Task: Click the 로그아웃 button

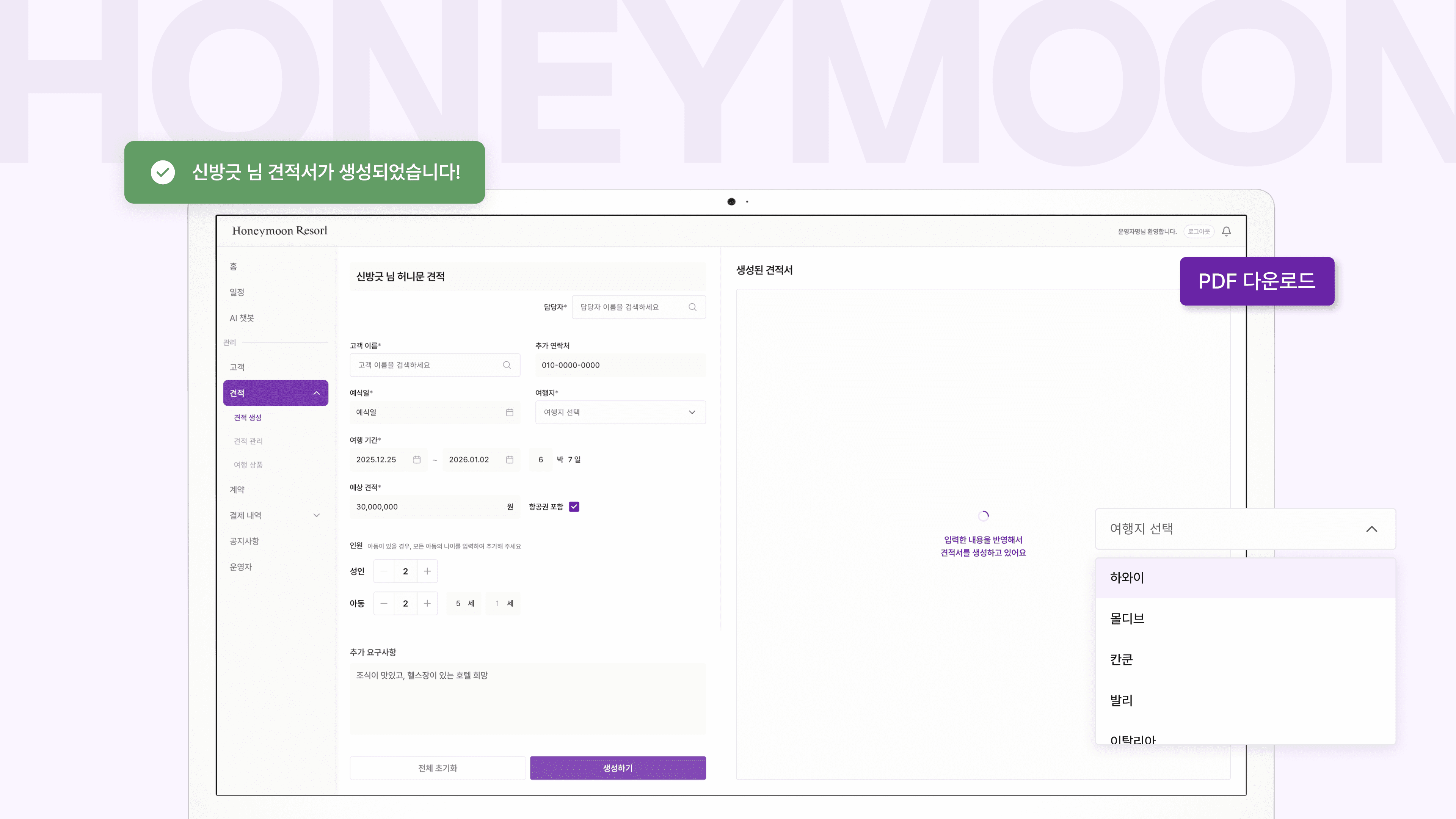Action: click(x=1198, y=231)
